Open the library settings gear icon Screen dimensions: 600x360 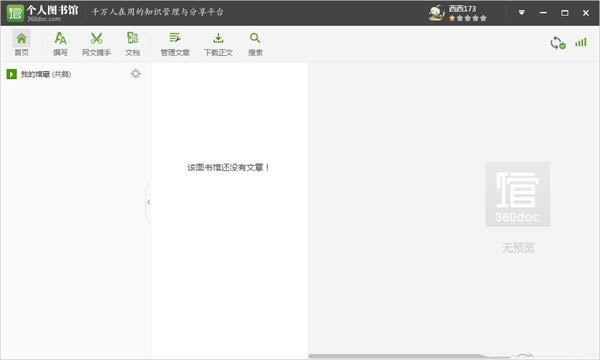(x=135, y=73)
